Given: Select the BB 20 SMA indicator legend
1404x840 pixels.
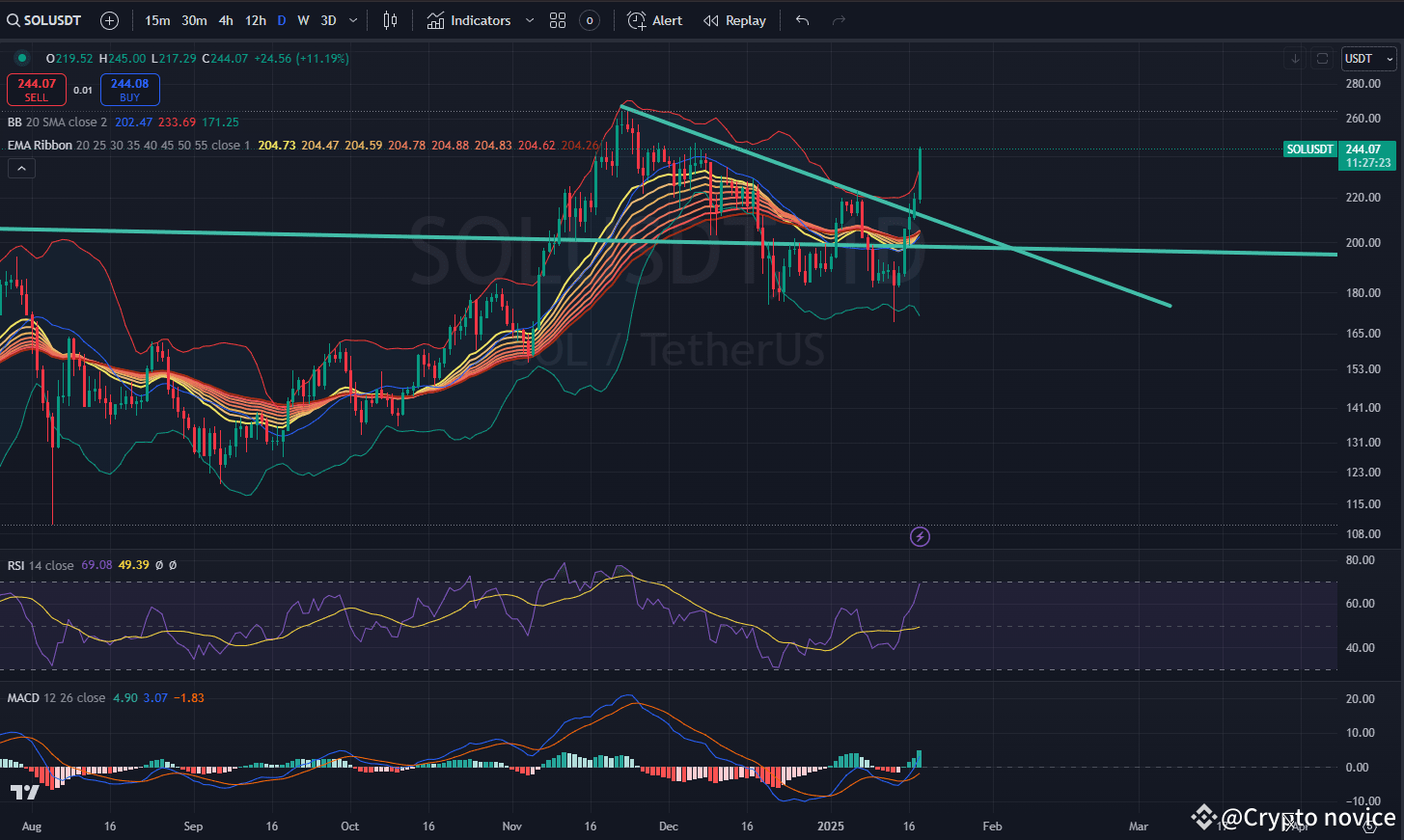Looking at the screenshot, I should tap(58, 122).
